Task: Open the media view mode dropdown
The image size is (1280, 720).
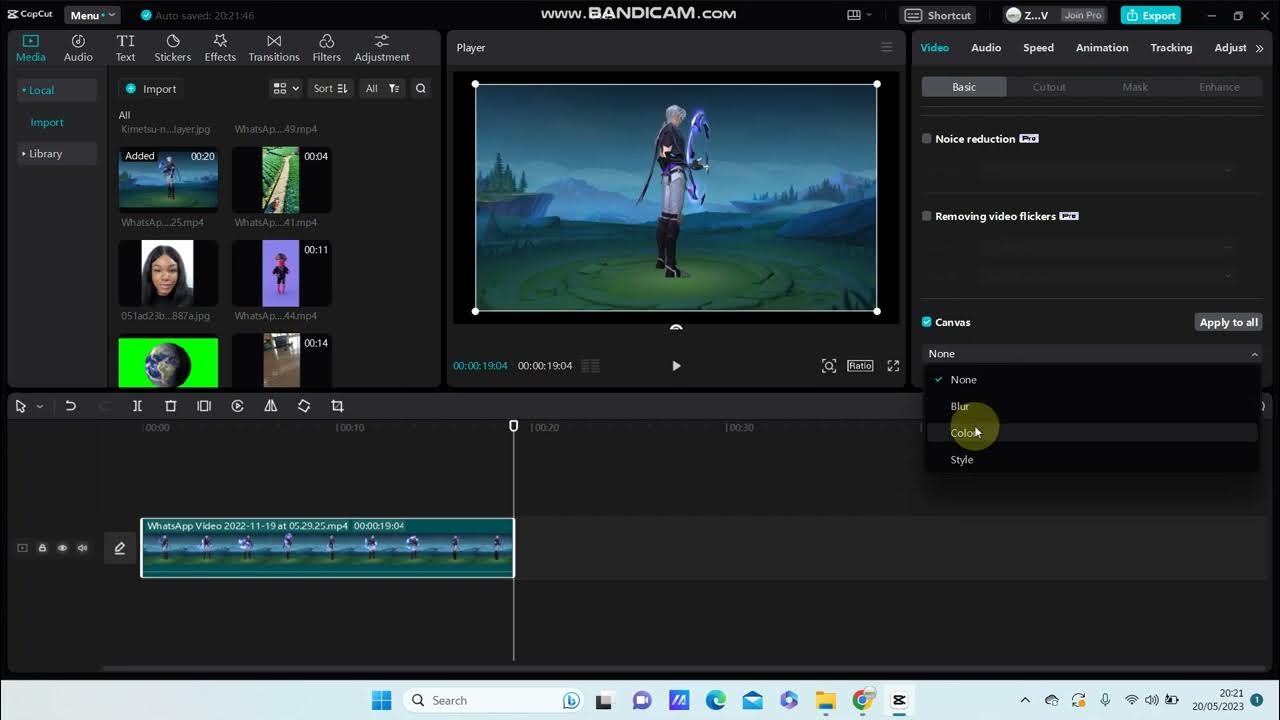Action: (286, 88)
